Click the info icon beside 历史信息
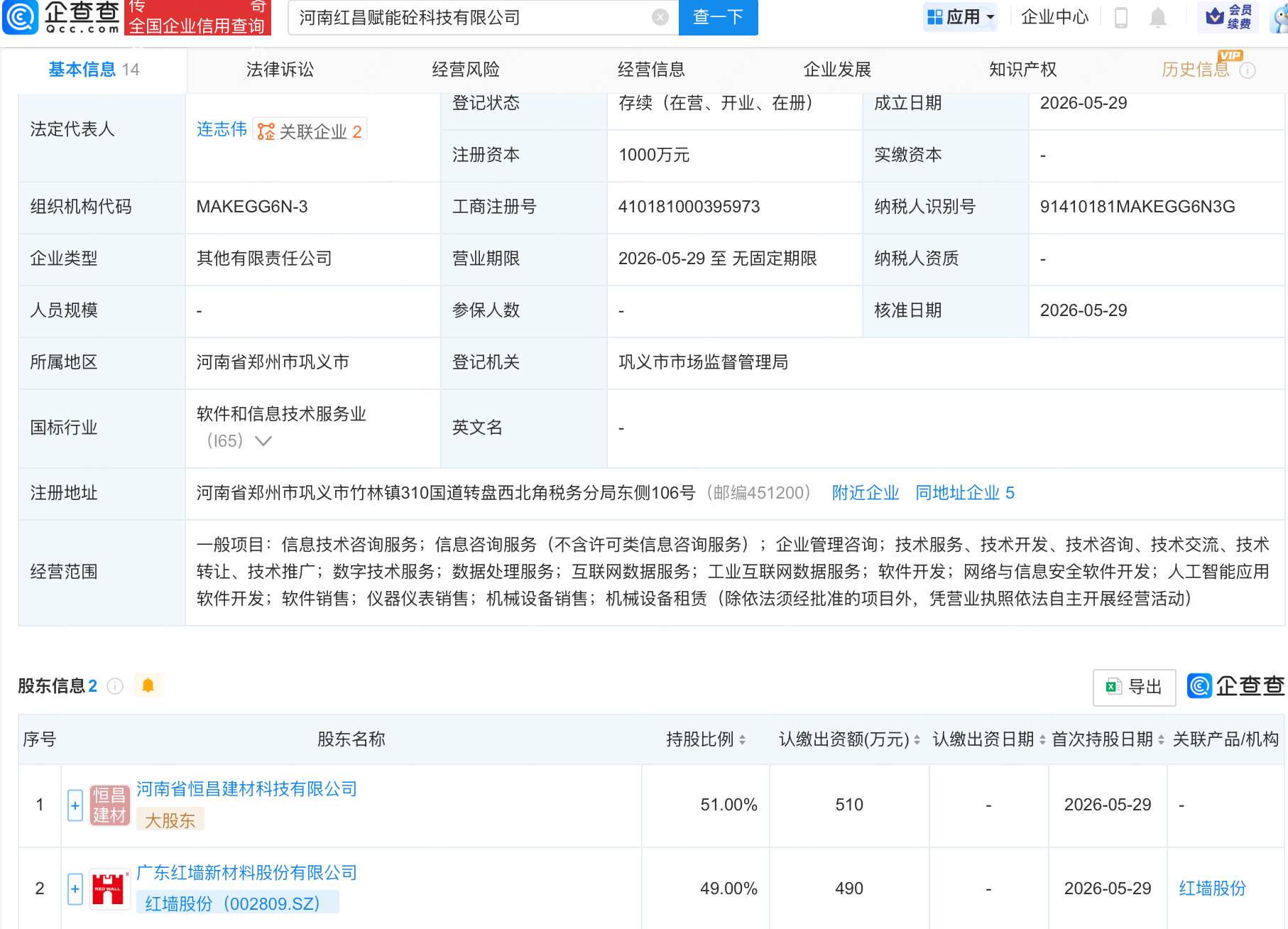This screenshot has width=1288, height=929. click(1248, 70)
